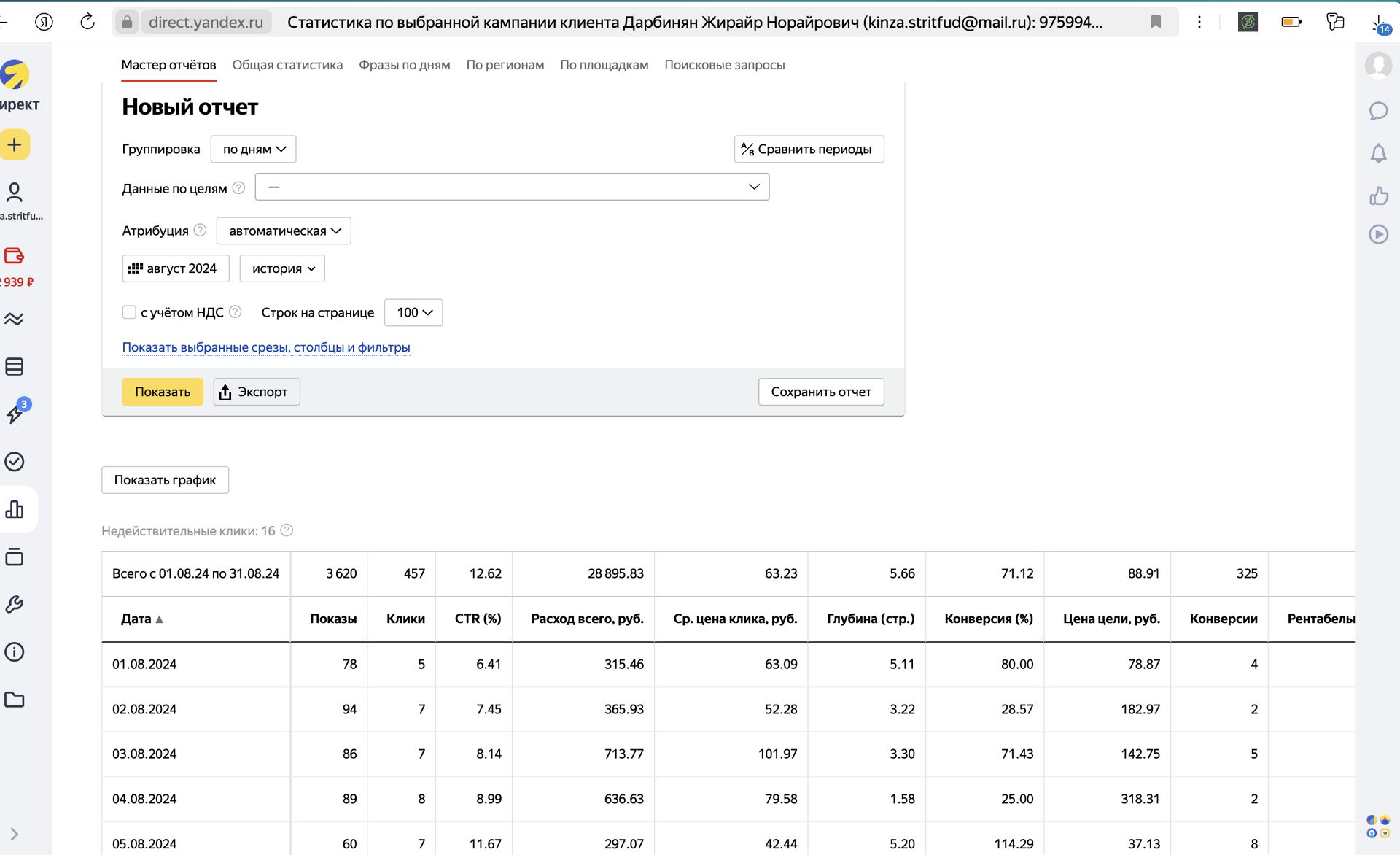Click the yellow plus create campaign icon
The image size is (1400, 855).
tap(15, 144)
